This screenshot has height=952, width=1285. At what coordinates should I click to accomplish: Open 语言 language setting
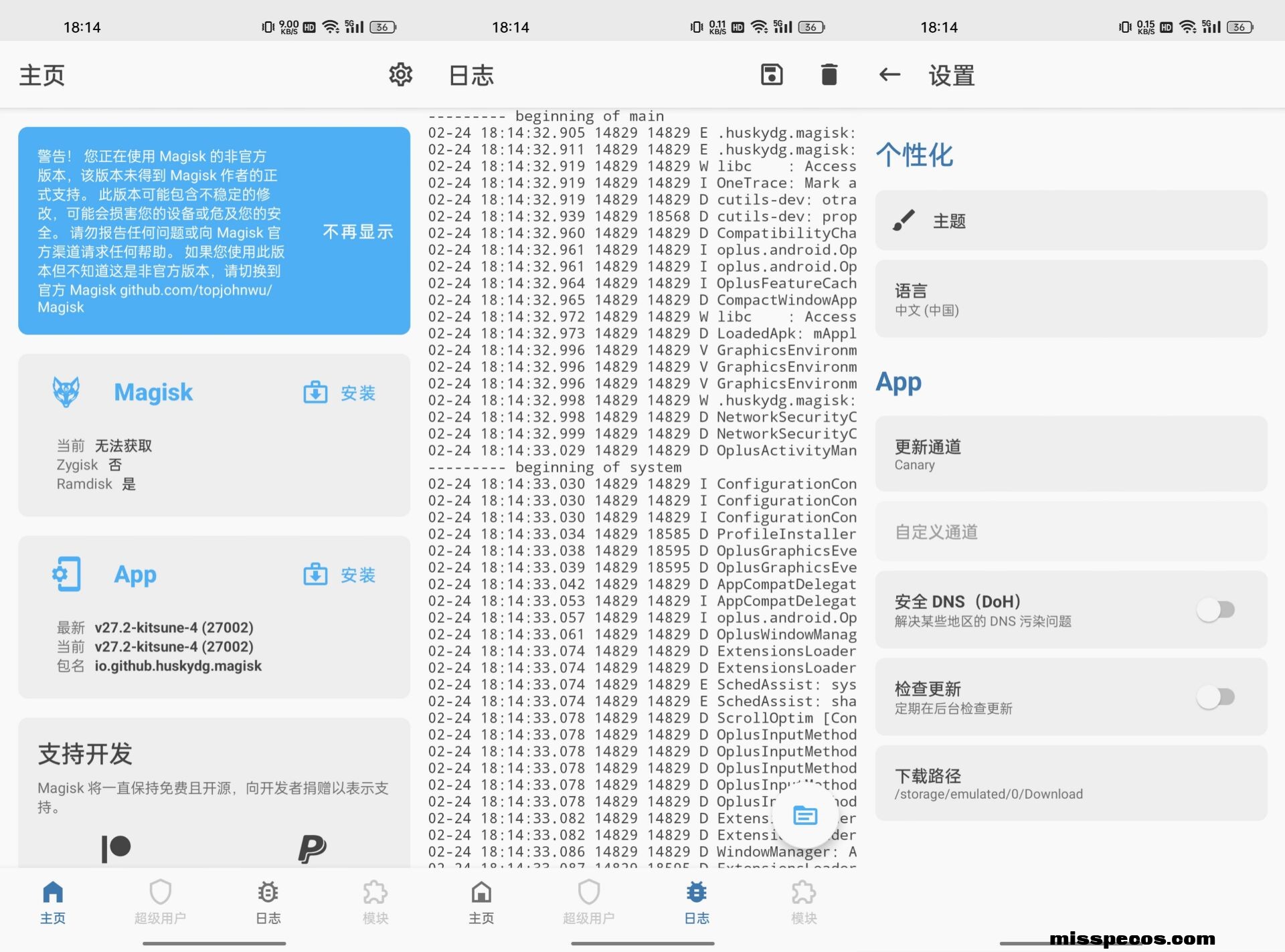(1071, 299)
